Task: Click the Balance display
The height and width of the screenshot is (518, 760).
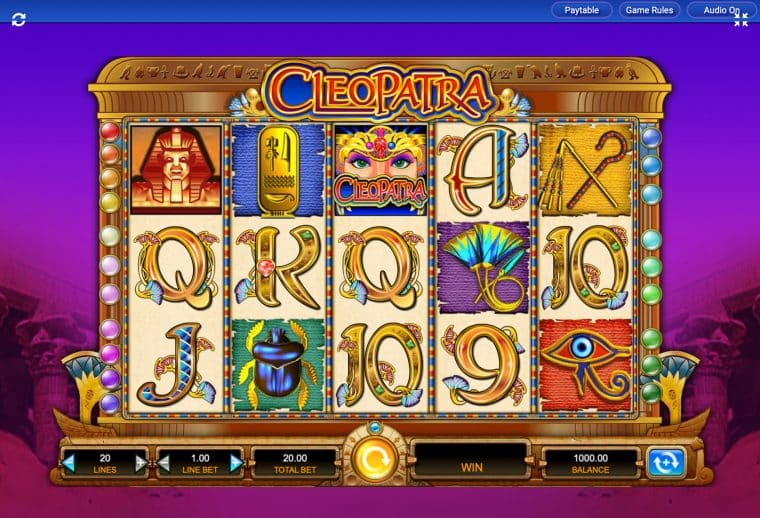Action: point(590,463)
